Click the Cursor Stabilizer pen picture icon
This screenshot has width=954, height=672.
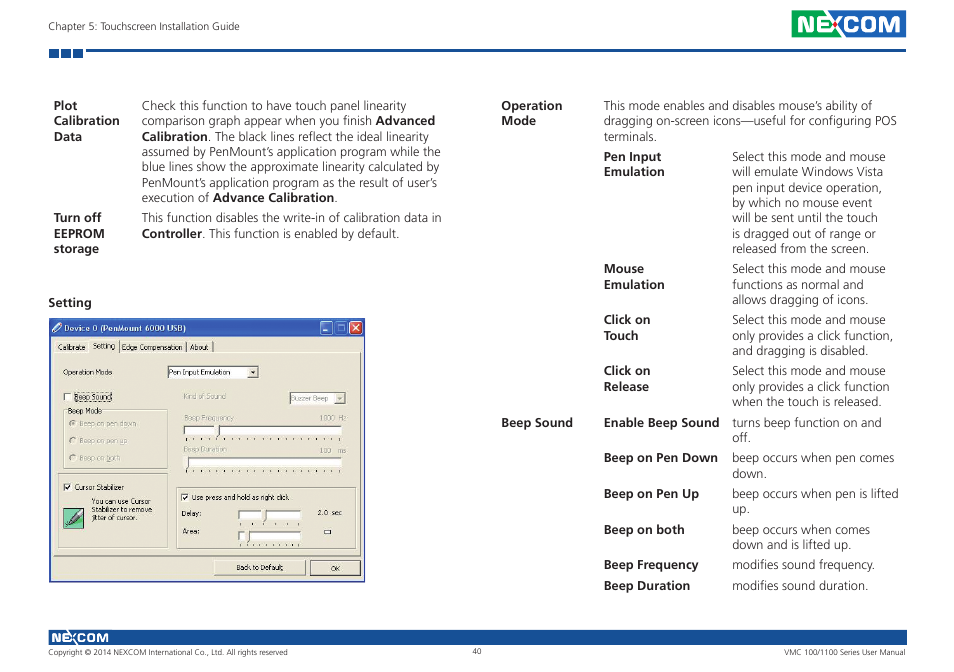point(74,518)
